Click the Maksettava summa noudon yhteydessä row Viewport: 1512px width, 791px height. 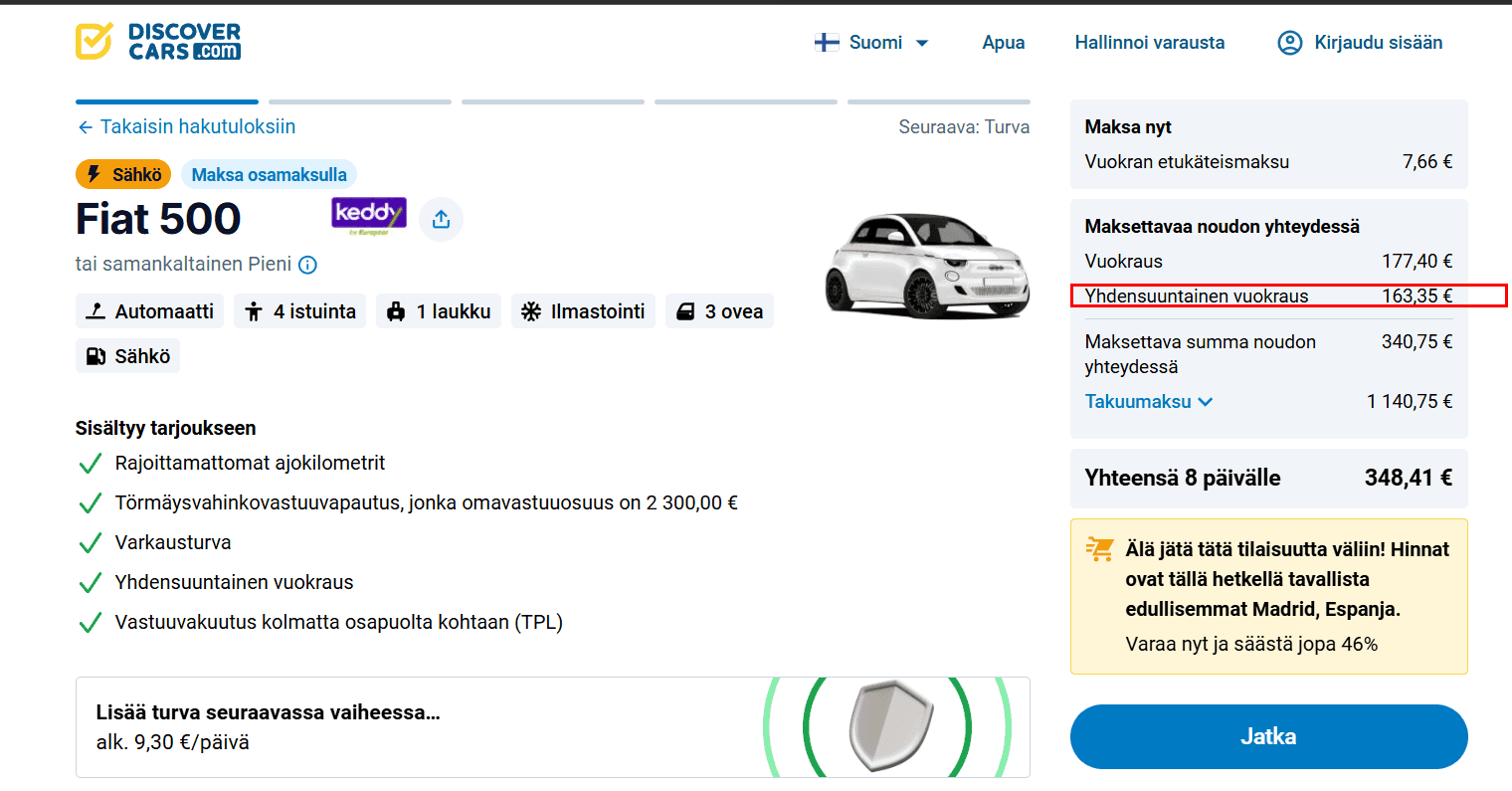tap(1268, 354)
